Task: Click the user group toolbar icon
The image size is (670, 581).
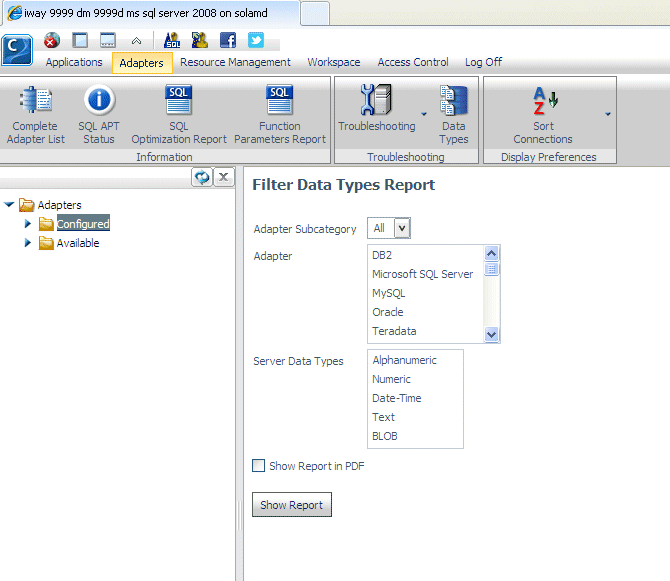Action: 200,41
